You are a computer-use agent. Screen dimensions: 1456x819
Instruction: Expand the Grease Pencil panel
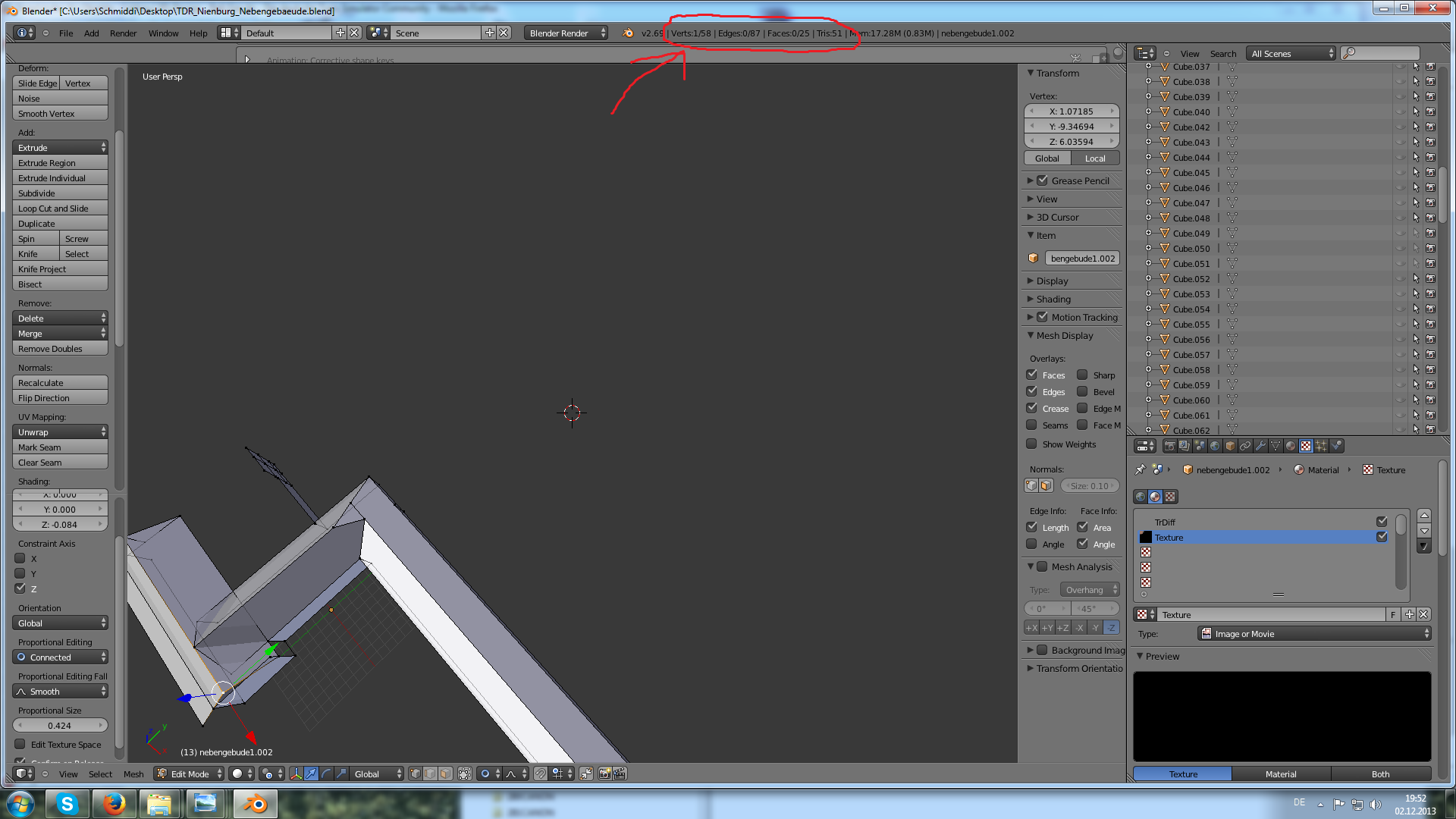[x=1030, y=180]
